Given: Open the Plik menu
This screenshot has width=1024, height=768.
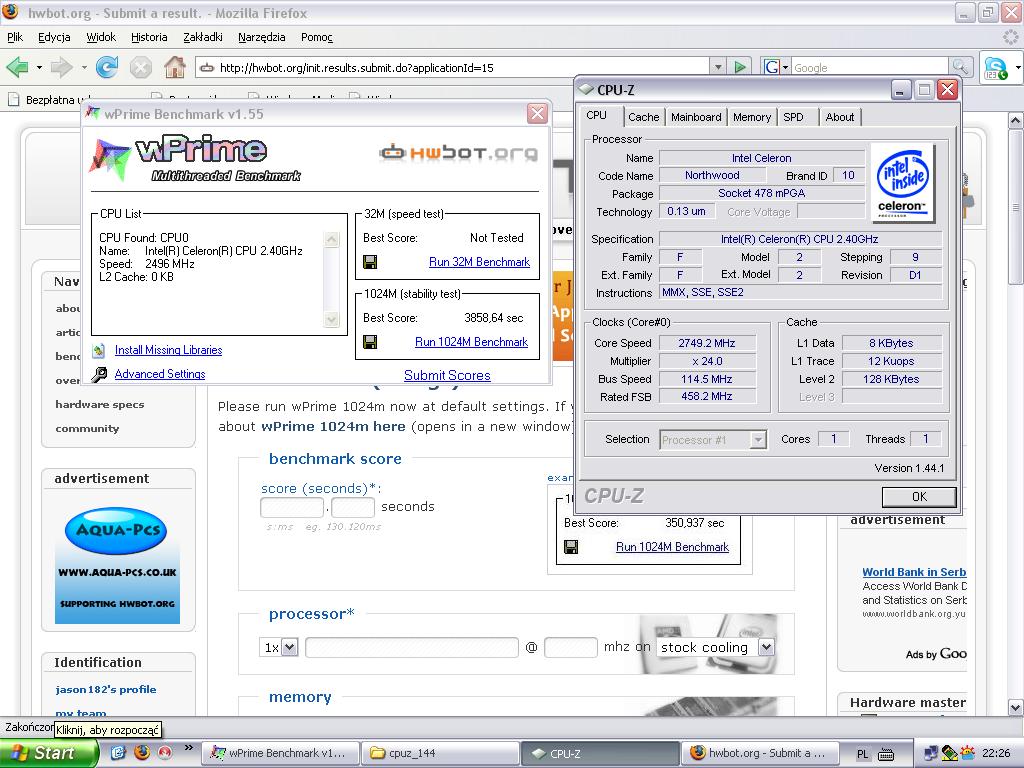Looking at the screenshot, I should 15,37.
